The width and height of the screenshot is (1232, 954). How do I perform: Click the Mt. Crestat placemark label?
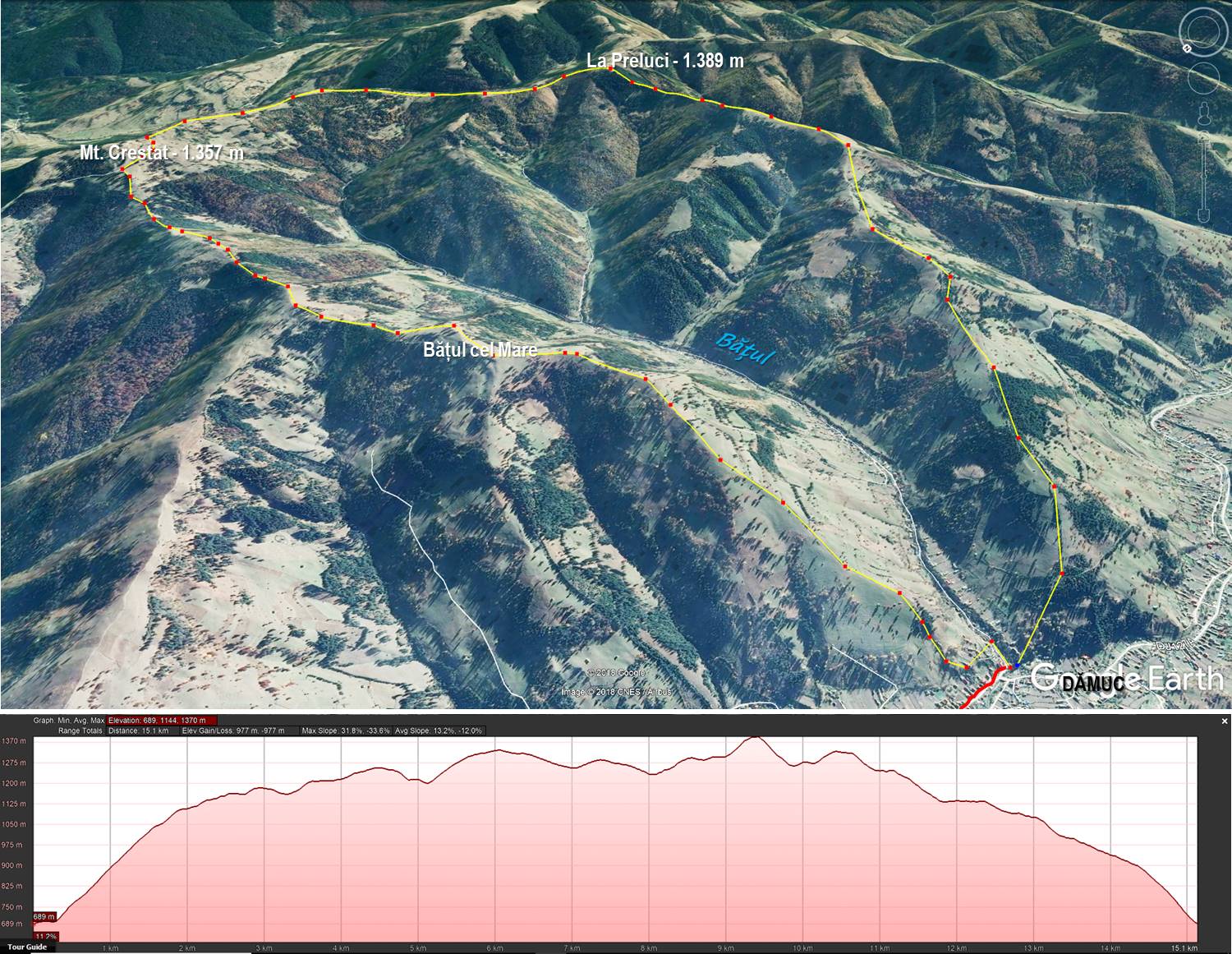click(161, 153)
